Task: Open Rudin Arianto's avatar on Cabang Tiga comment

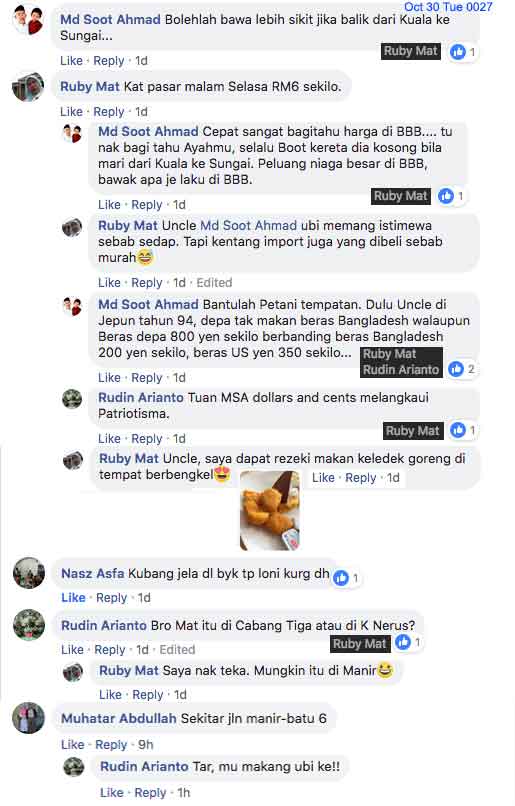Action: click(29, 625)
